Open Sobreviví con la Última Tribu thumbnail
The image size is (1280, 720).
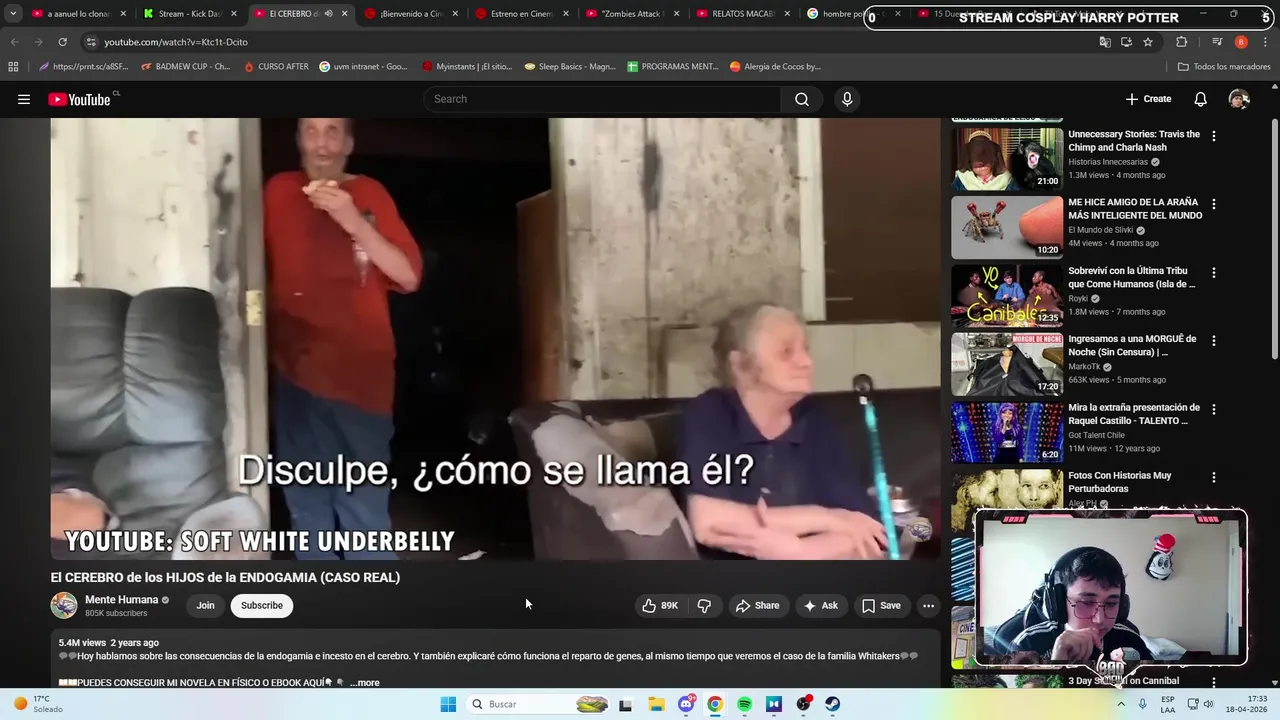pyautogui.click(x=1007, y=295)
